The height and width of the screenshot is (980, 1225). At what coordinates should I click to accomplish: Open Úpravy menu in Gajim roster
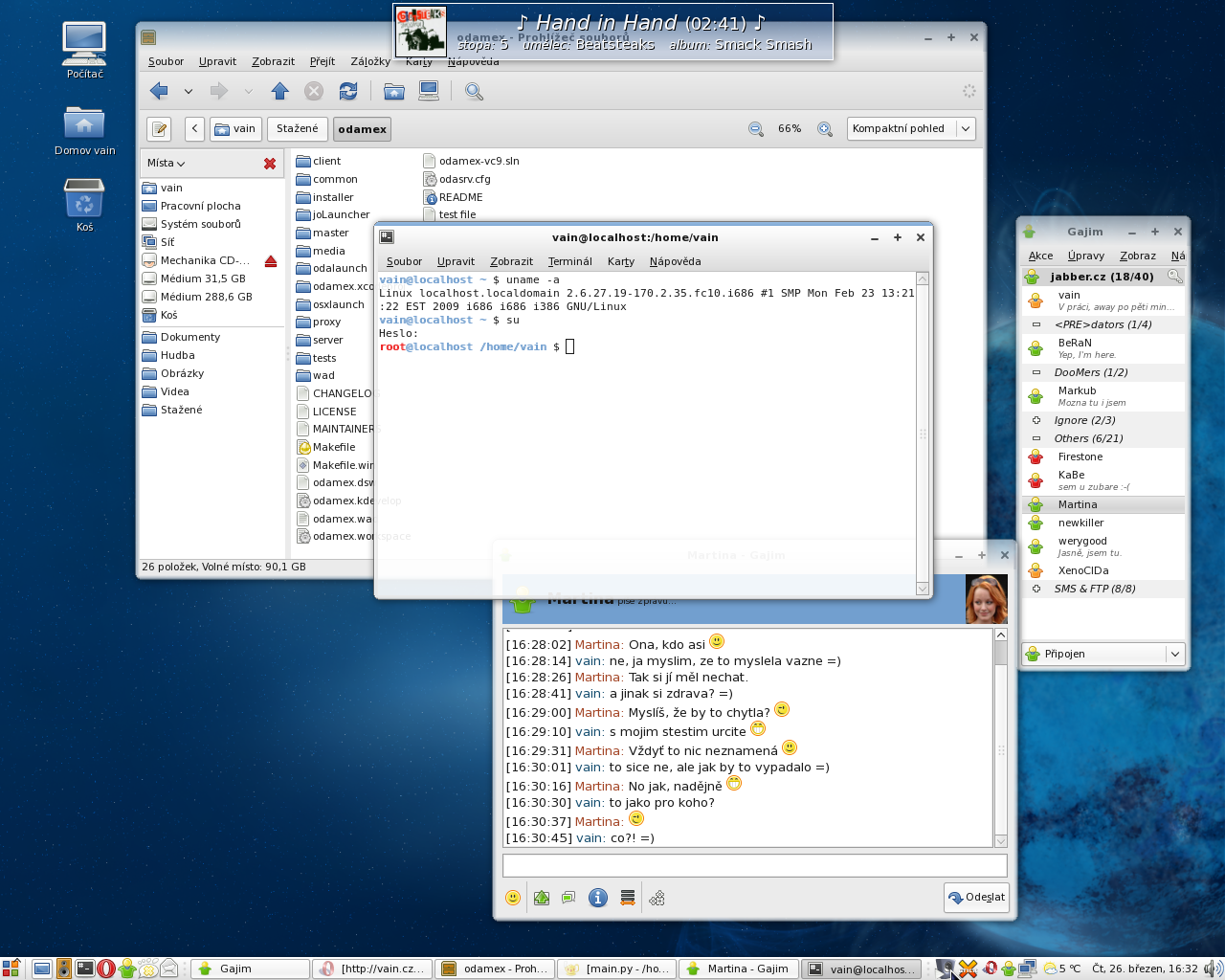(x=1086, y=256)
